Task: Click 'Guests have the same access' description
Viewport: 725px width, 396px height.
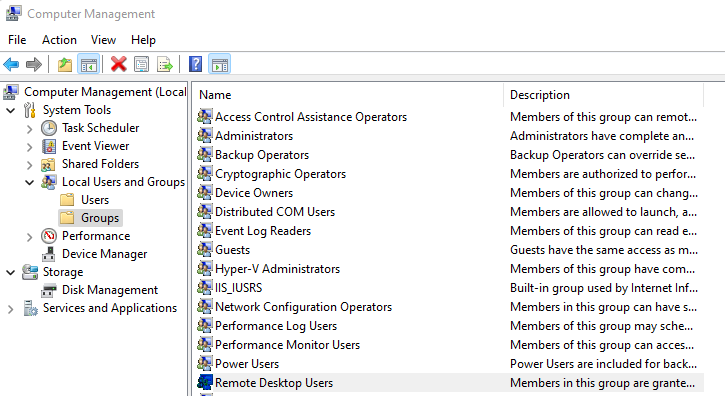Action: (604, 250)
